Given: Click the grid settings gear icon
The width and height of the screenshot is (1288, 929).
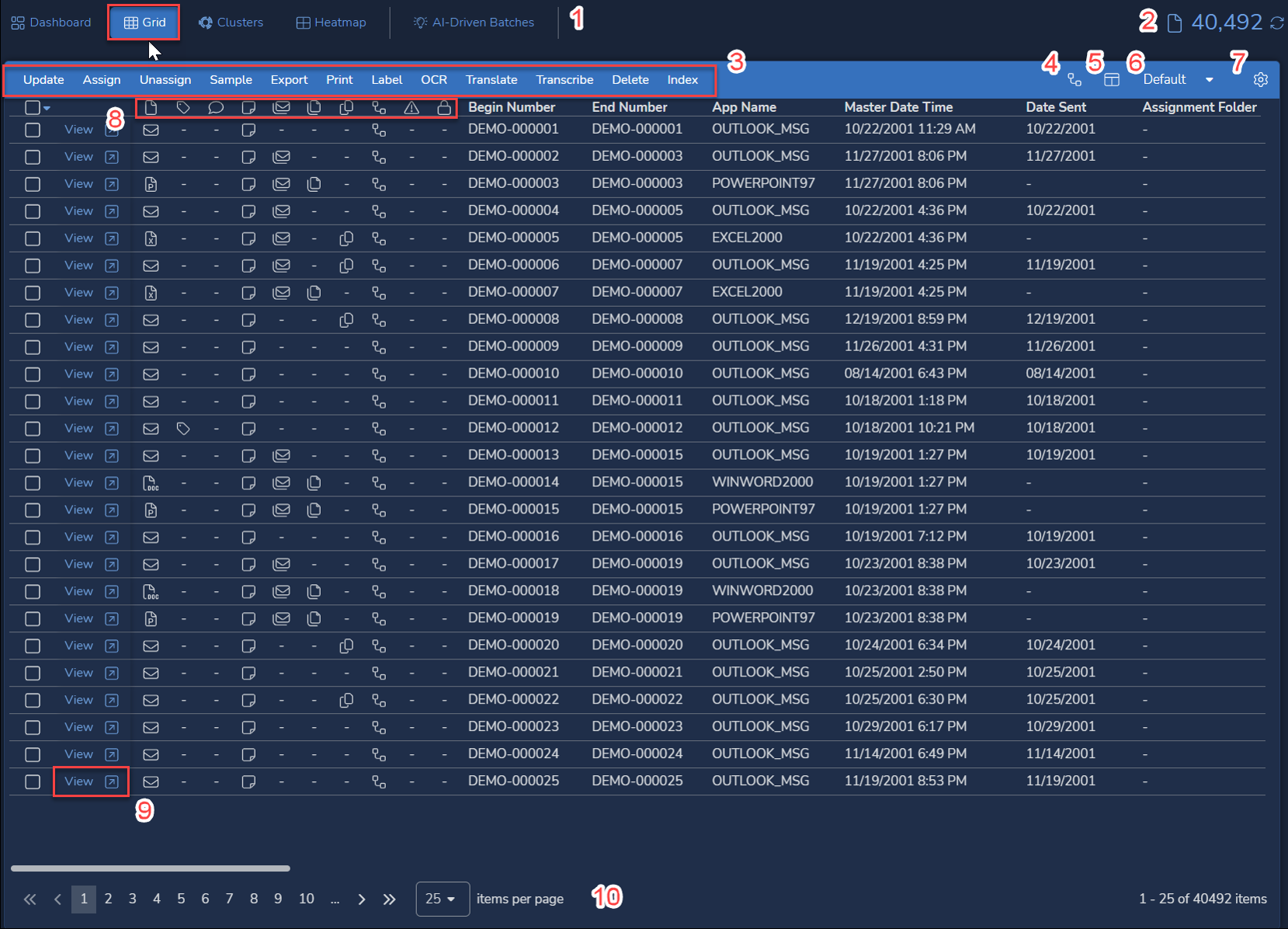Looking at the screenshot, I should point(1260,80).
